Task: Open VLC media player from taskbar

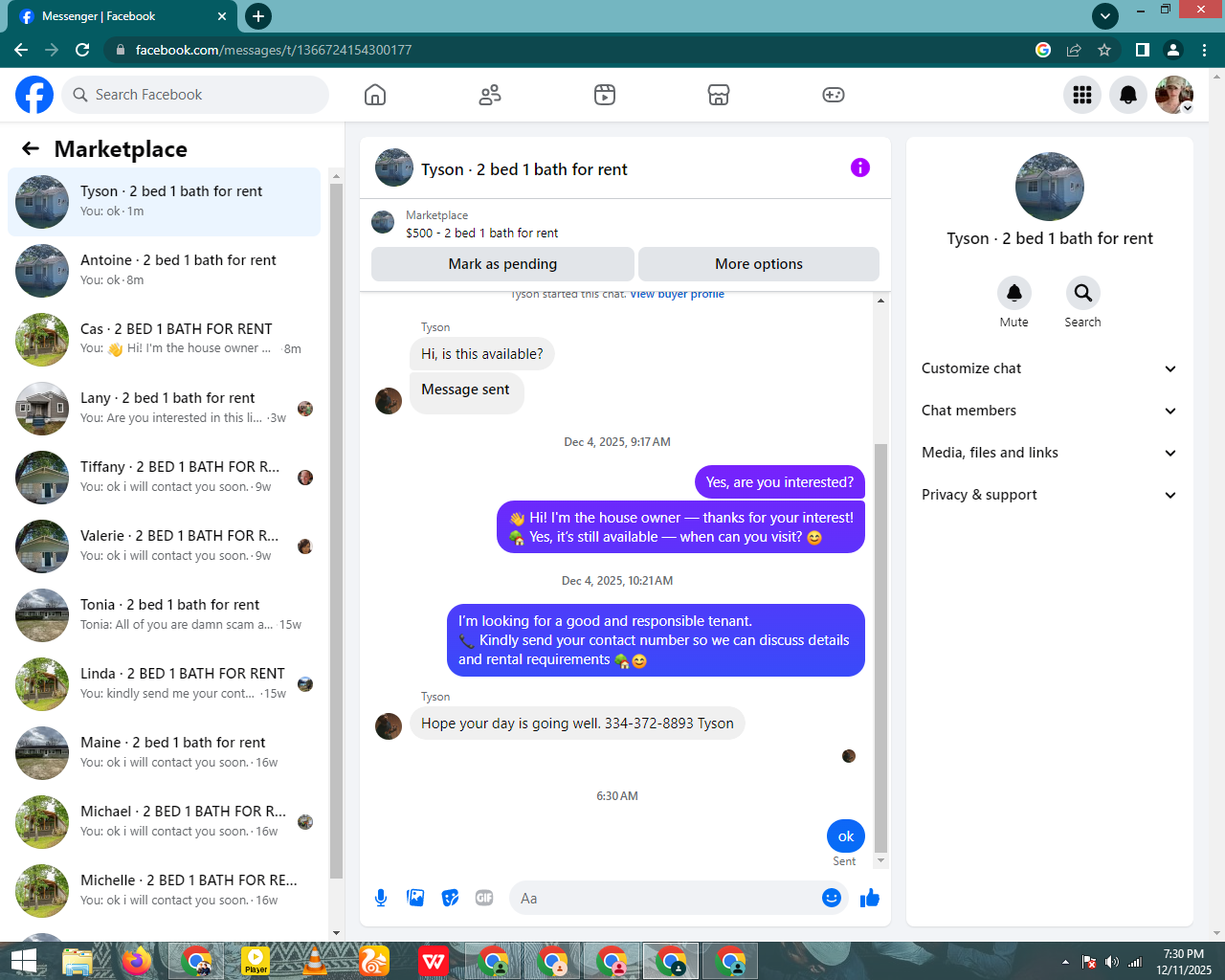Action: (315, 961)
